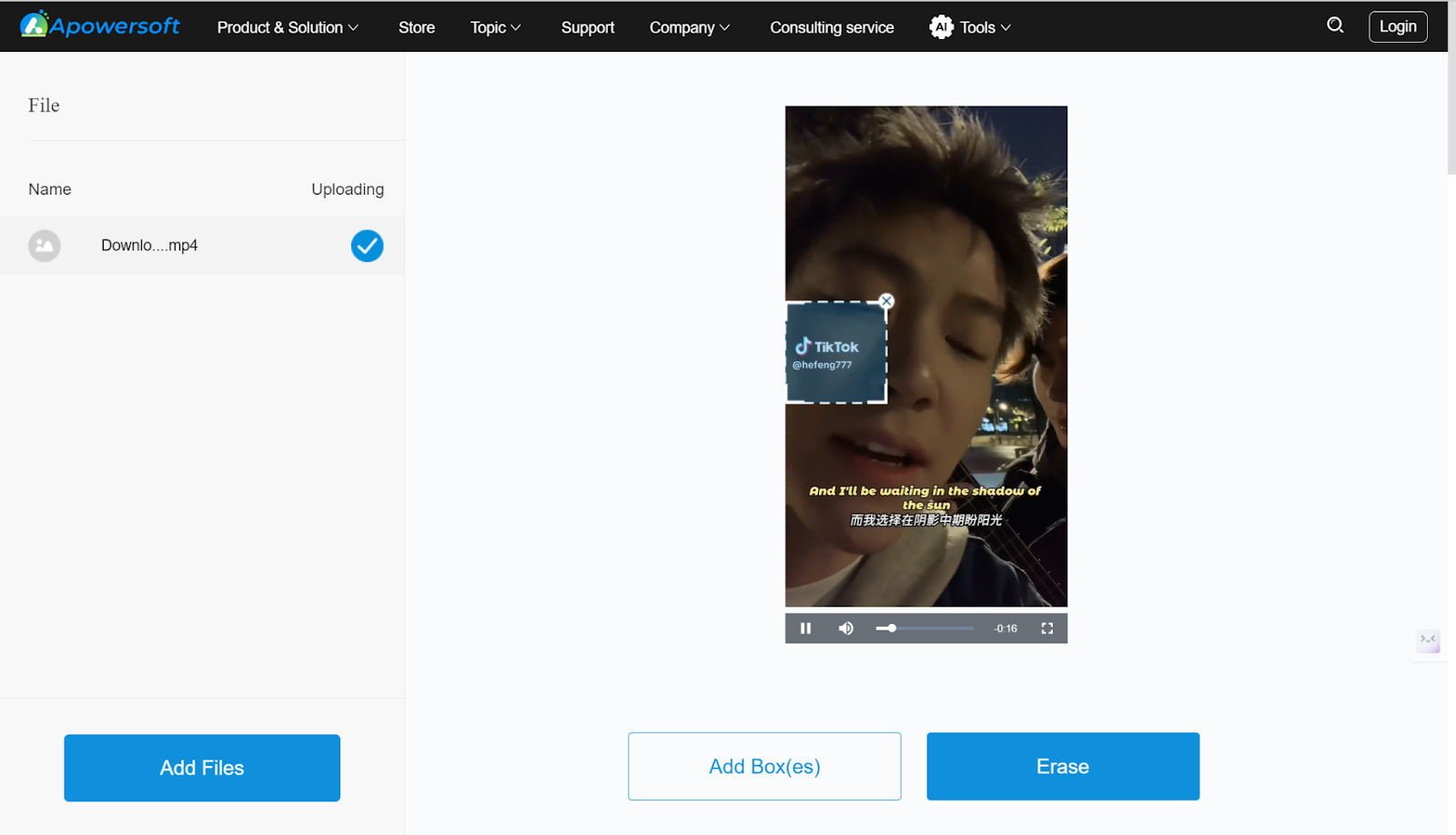
Task: Click the Login button
Action: click(x=1398, y=26)
